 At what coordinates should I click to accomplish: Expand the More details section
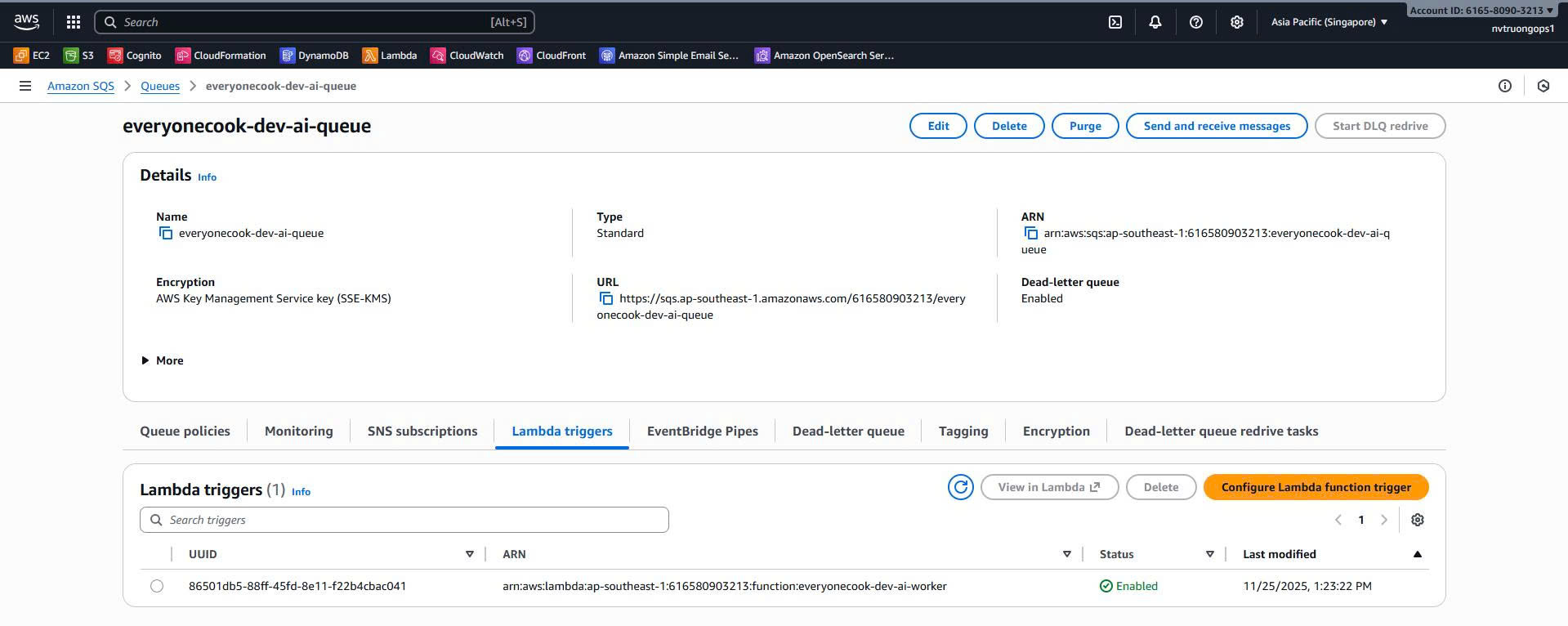[162, 360]
